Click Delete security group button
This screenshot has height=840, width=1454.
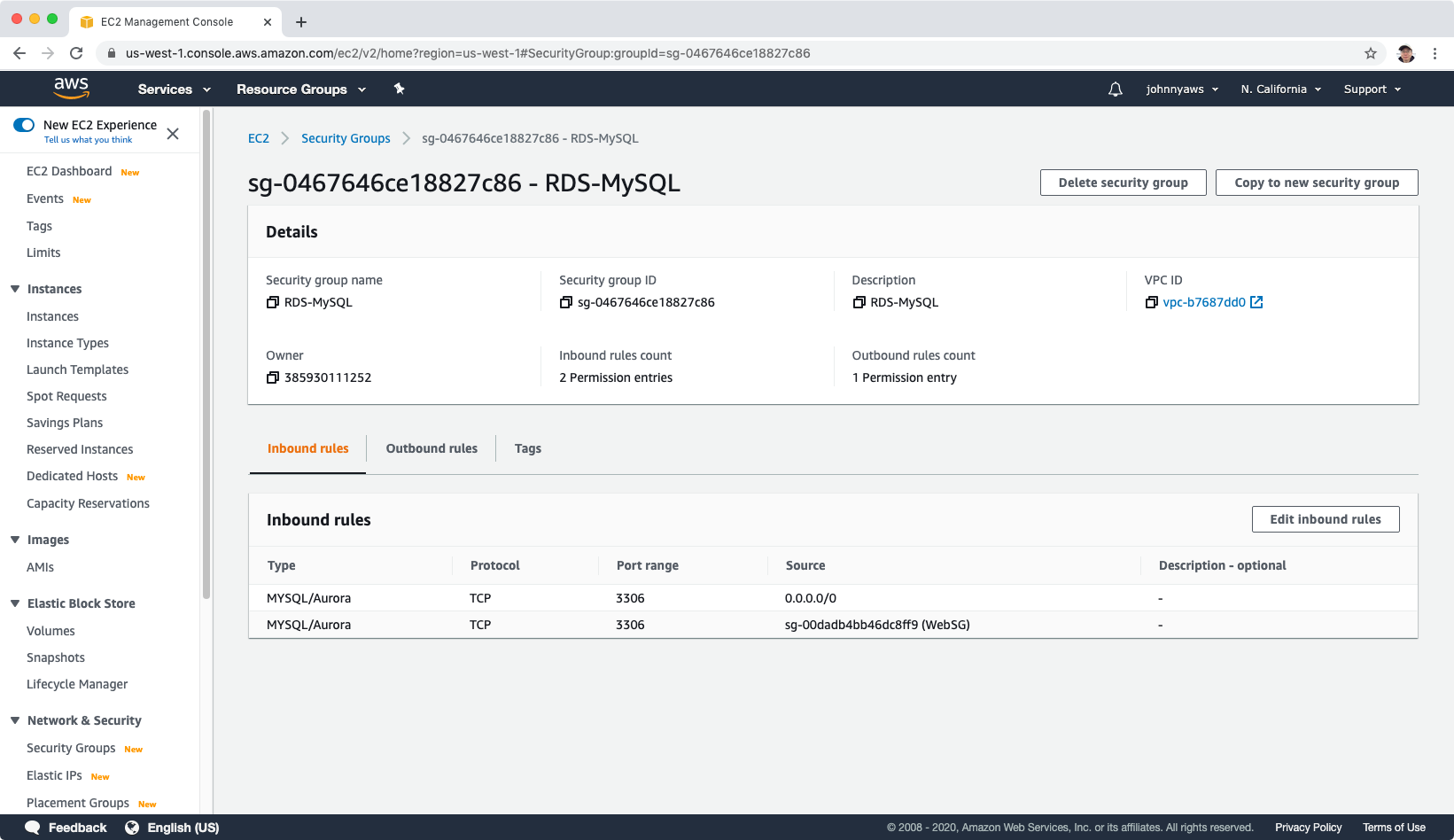(1123, 183)
